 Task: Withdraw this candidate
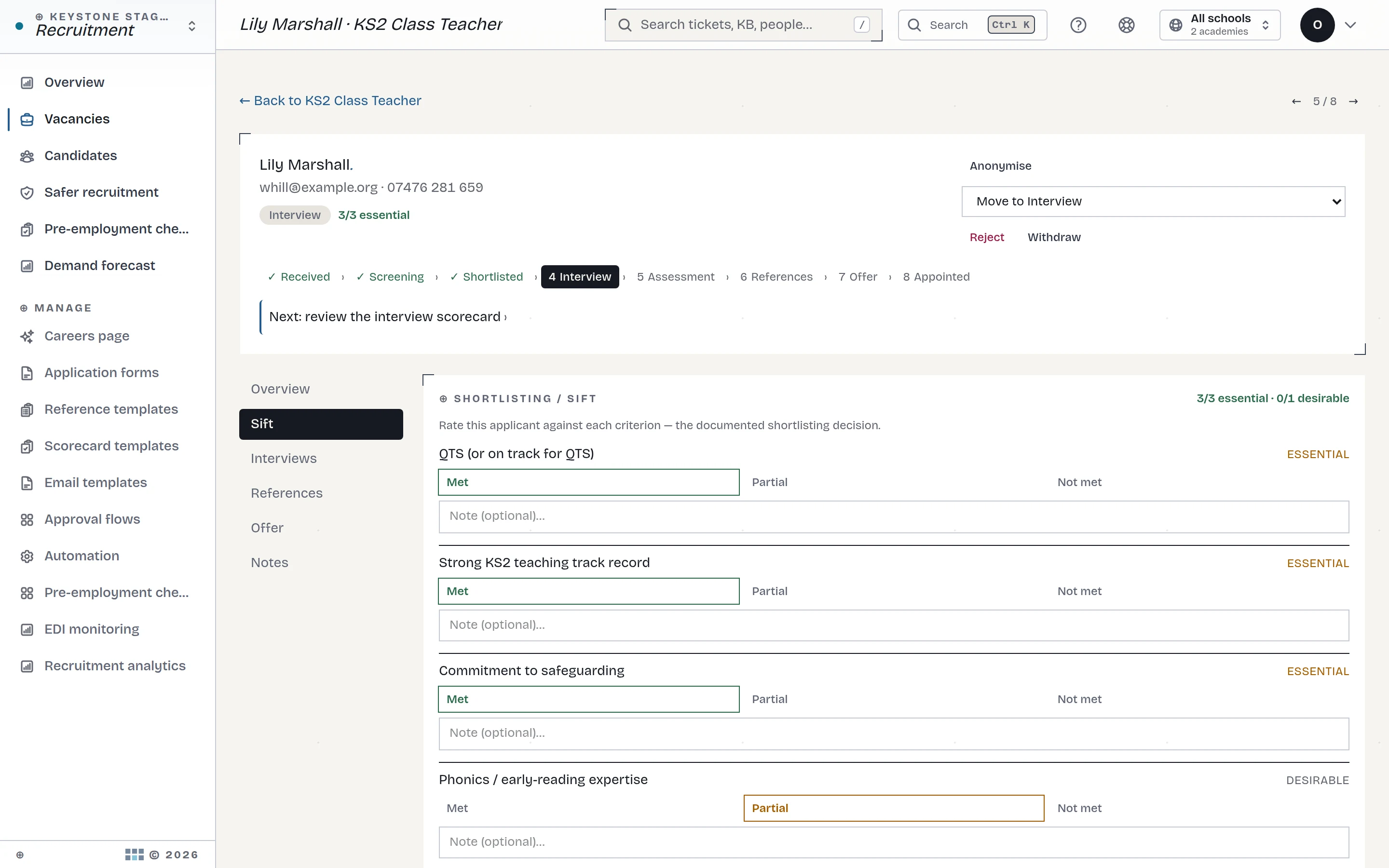[1054, 237]
